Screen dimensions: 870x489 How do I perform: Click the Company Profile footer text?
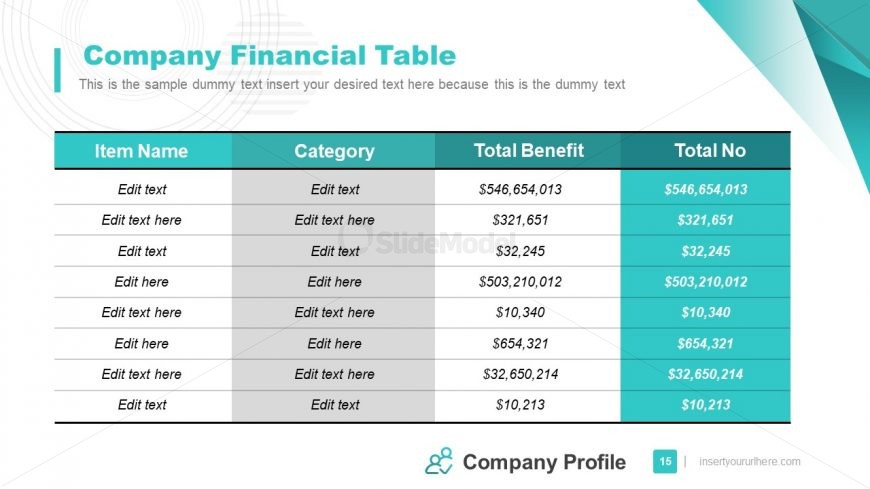pos(544,462)
